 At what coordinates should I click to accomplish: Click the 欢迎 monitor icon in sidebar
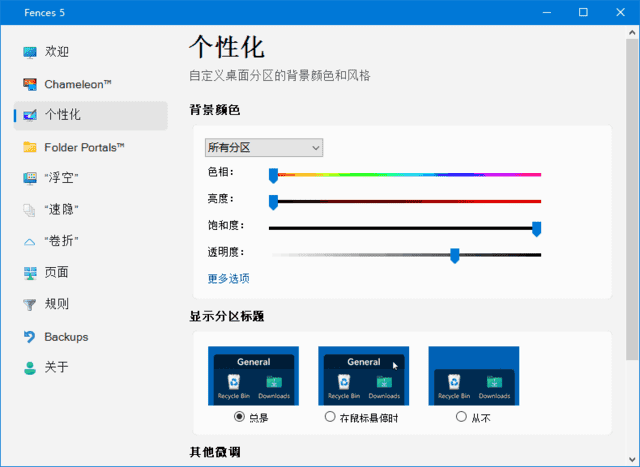point(30,52)
